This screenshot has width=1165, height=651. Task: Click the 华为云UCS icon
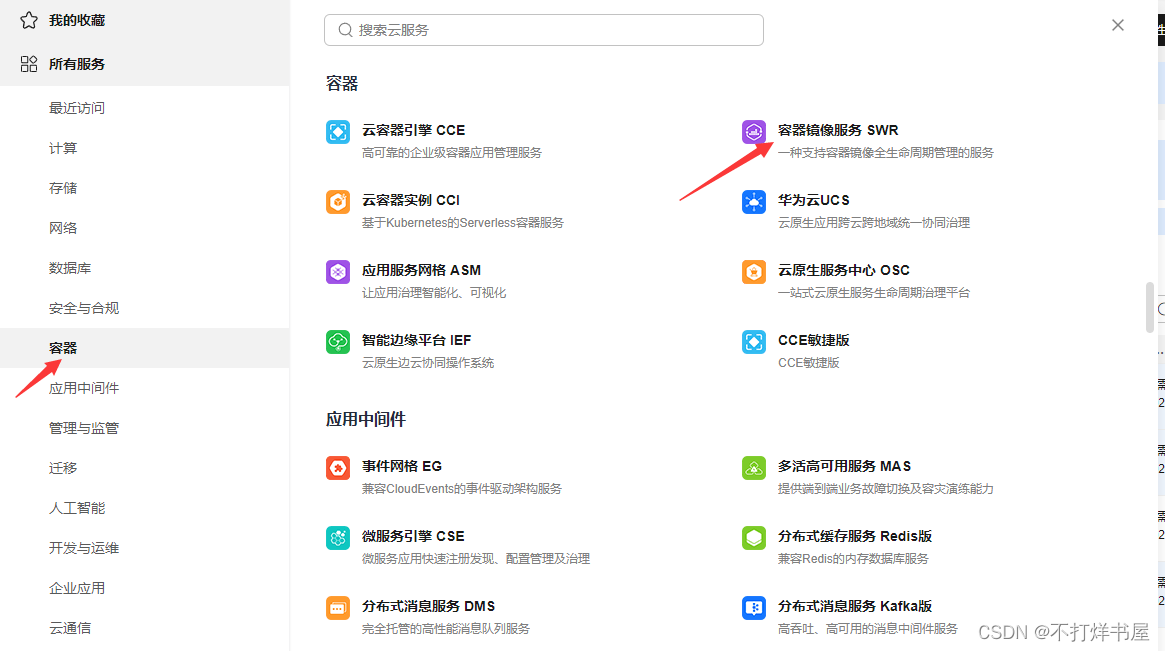[754, 202]
